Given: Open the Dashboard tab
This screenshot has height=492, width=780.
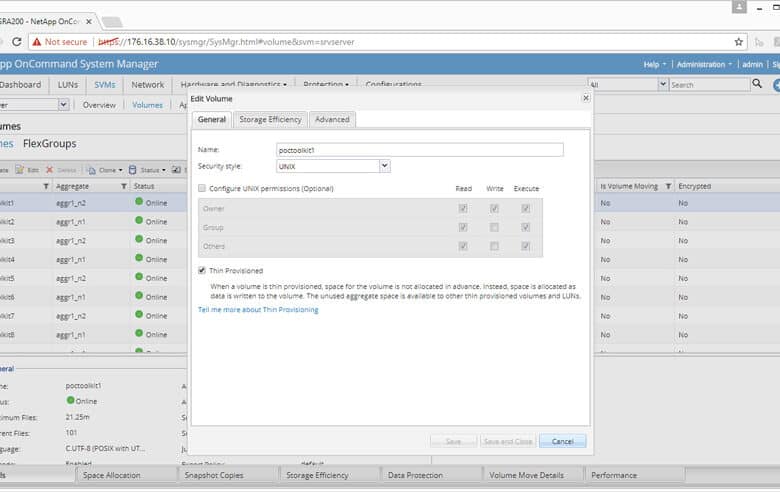Looking at the screenshot, I should click(20, 85).
